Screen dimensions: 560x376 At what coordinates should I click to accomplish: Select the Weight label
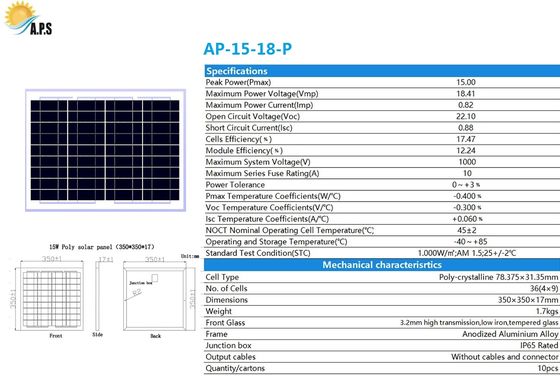coord(219,312)
